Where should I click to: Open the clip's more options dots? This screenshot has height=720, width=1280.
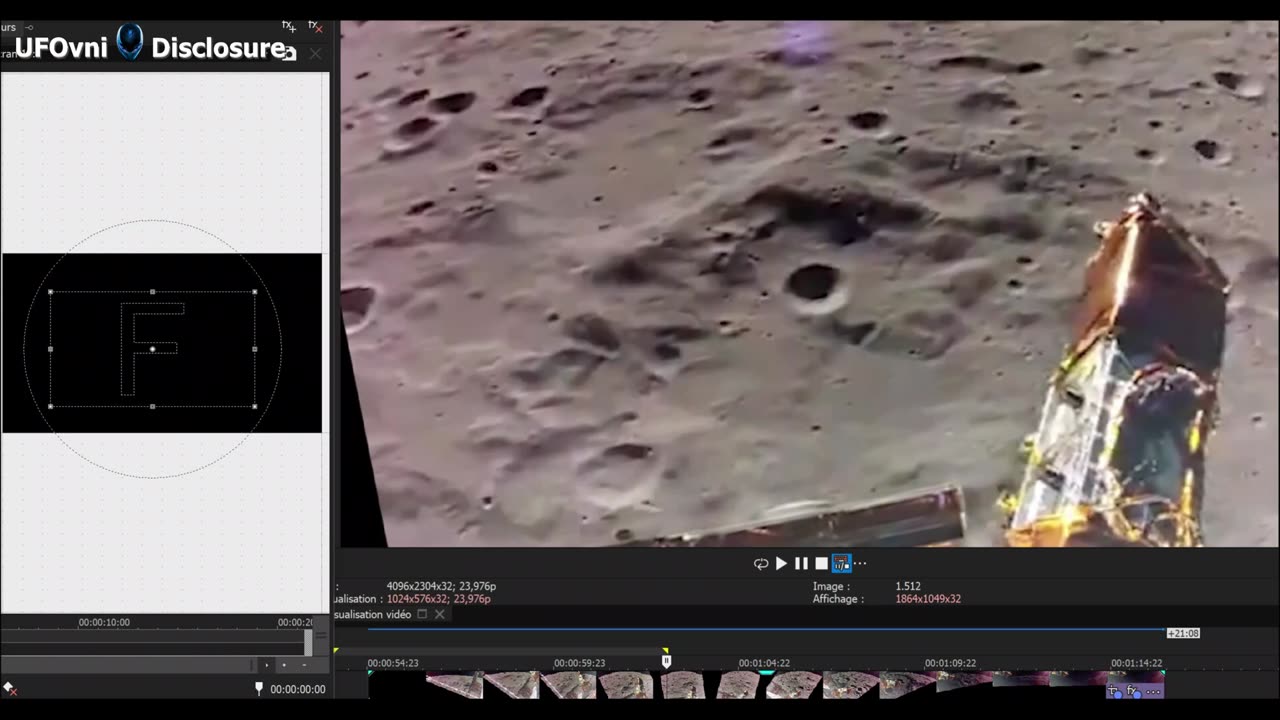tap(1153, 692)
